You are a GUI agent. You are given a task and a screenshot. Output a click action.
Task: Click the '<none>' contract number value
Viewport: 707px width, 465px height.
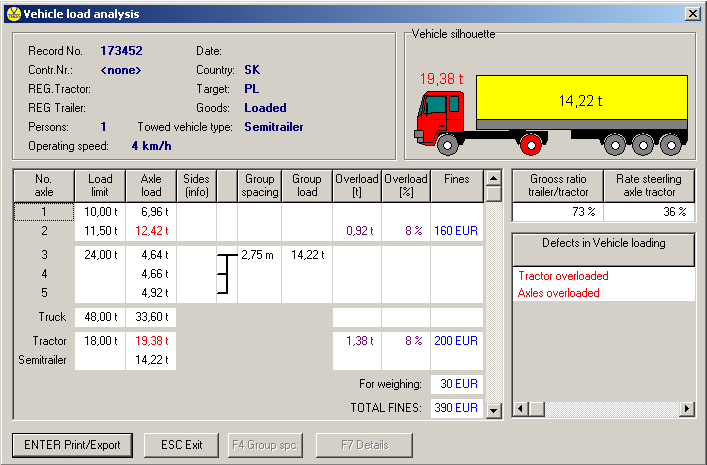coord(121,70)
